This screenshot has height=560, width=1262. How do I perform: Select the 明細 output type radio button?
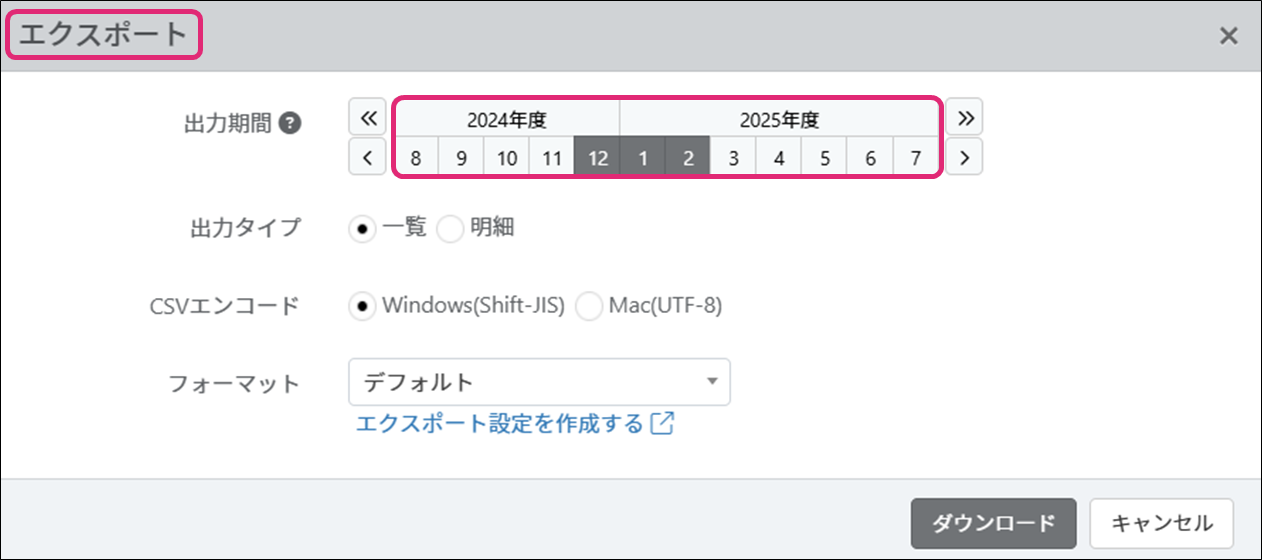click(x=451, y=229)
